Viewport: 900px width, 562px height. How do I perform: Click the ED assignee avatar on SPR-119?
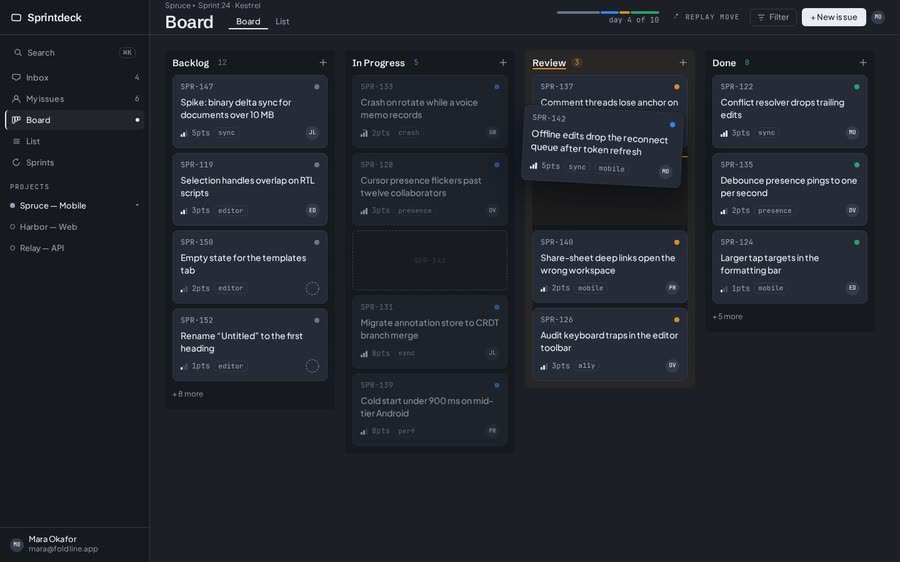(312, 211)
